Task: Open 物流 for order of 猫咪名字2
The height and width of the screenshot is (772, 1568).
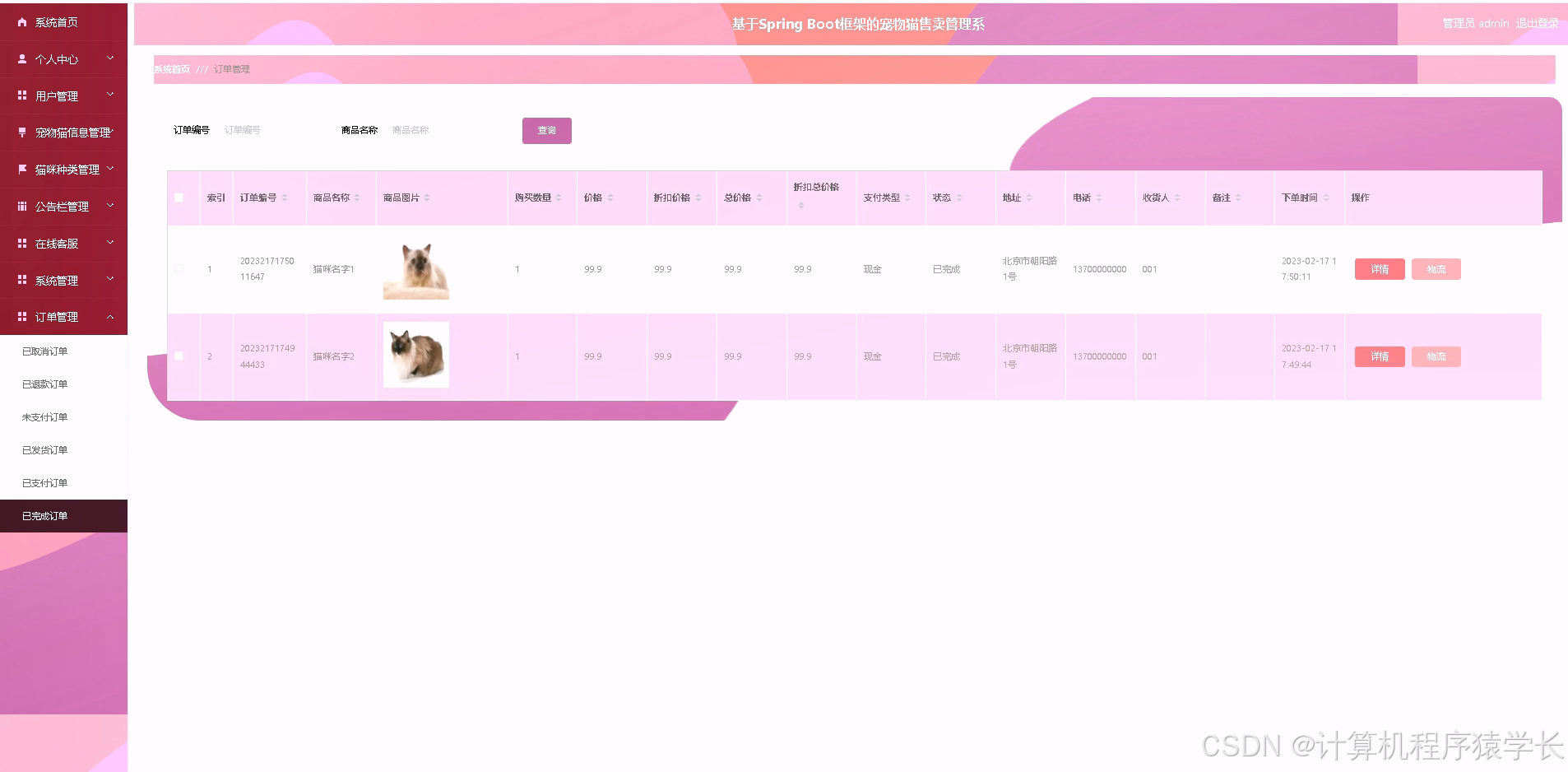Action: click(x=1436, y=356)
